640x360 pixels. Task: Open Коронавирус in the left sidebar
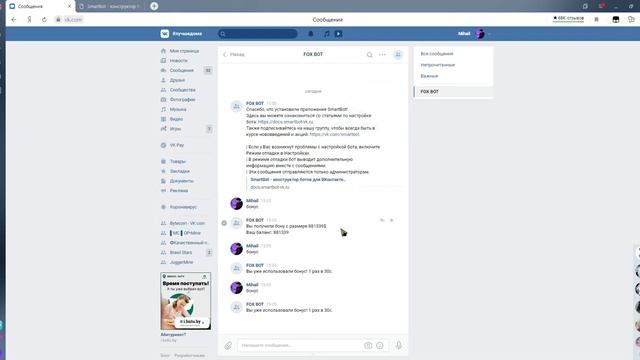coord(183,207)
